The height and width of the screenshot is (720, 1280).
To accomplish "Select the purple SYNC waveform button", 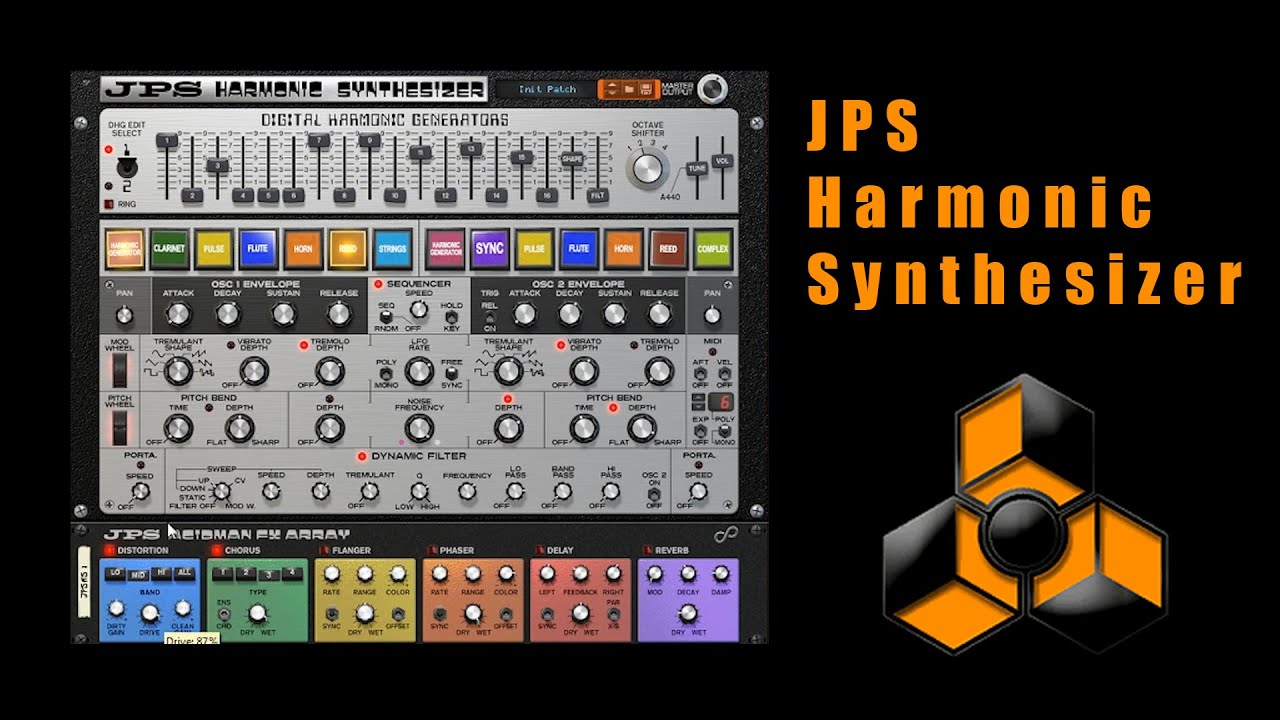I will (489, 248).
